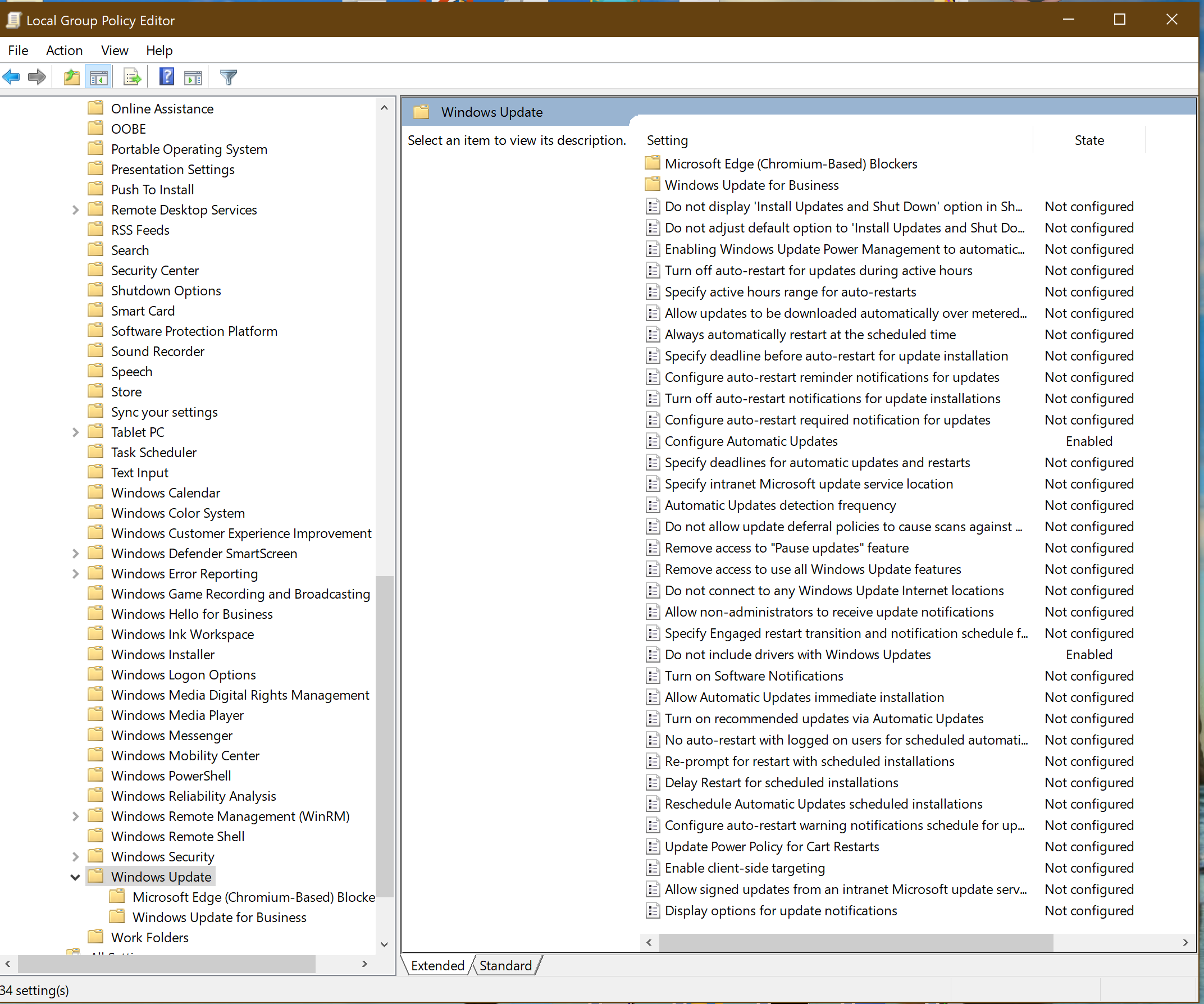1204x1004 pixels.
Task: Select 'Remove access to "Pause updates" feature'
Action: click(787, 548)
